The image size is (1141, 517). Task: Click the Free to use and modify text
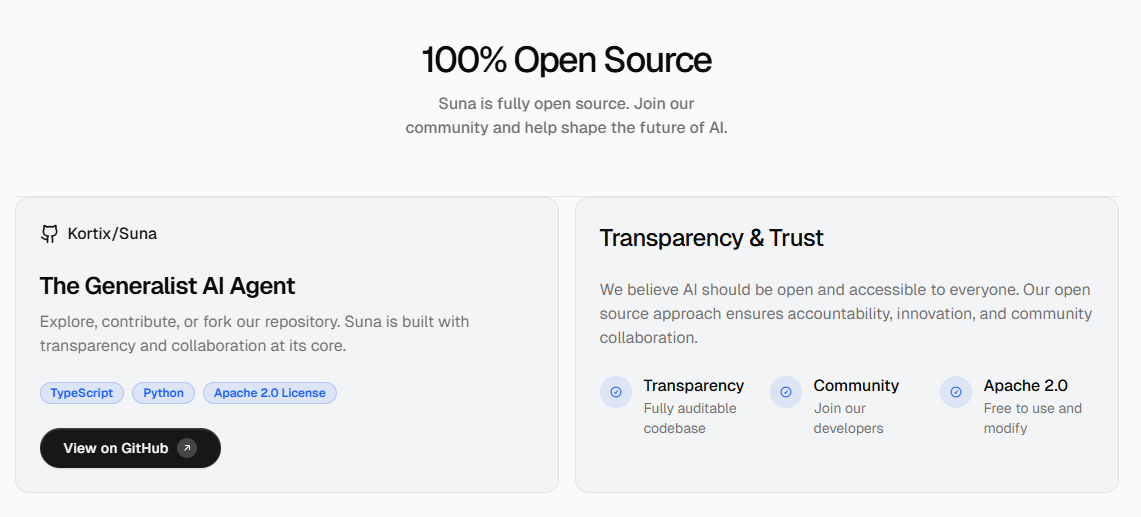1032,418
